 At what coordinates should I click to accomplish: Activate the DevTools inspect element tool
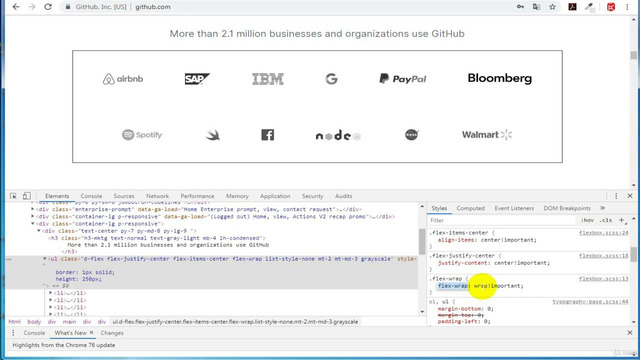point(13,196)
